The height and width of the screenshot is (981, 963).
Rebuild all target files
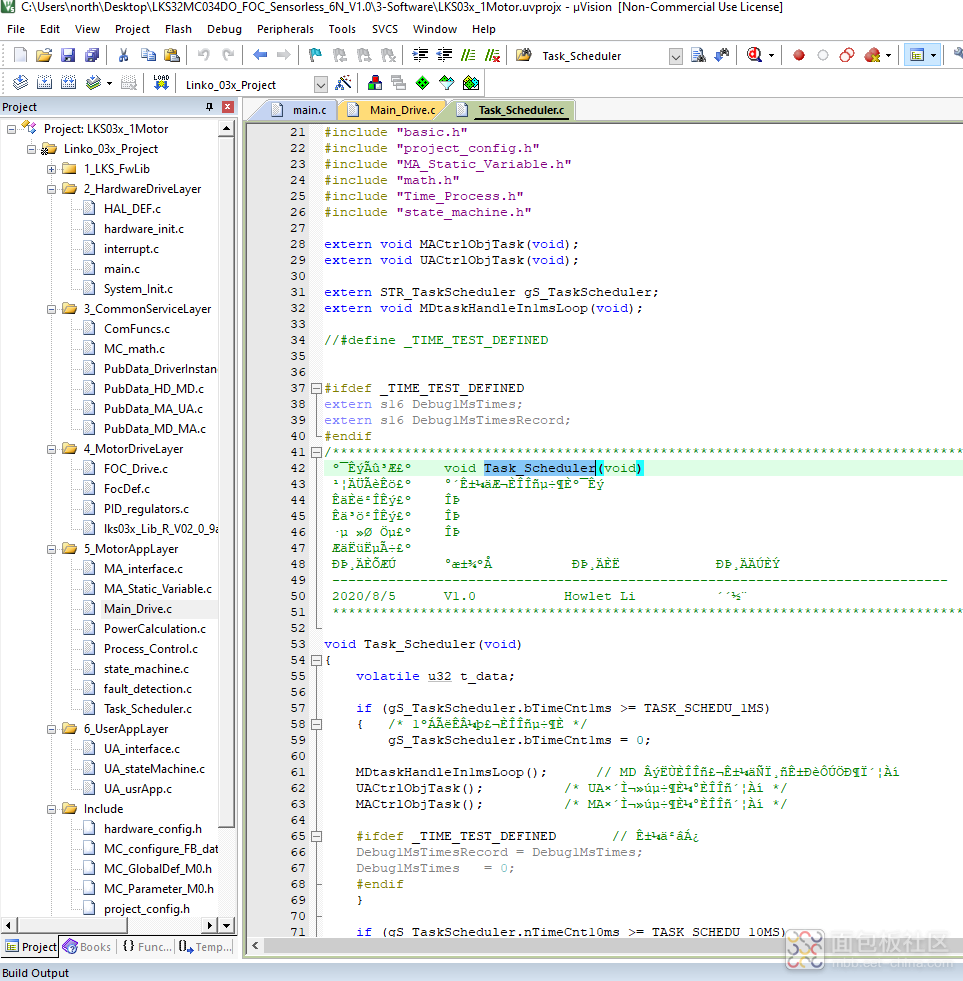pyautogui.click(x=68, y=83)
